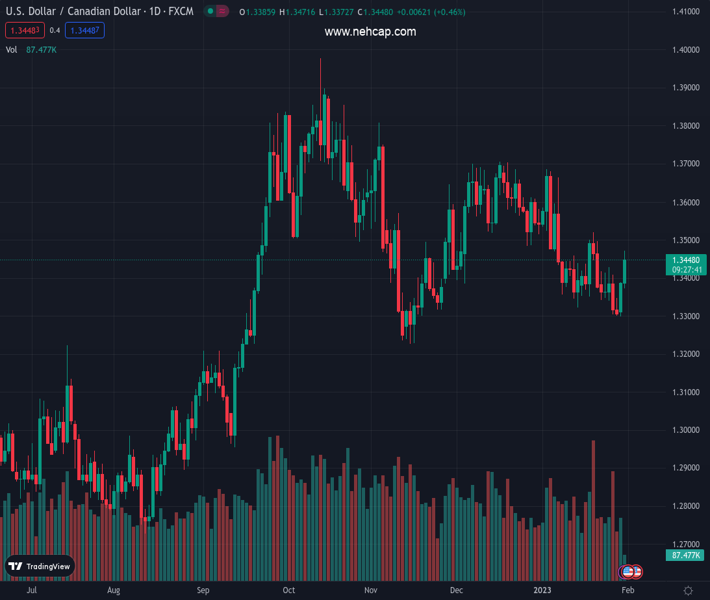Click the Sep label on time axis
This screenshot has height=600, width=710.
[x=203, y=591]
